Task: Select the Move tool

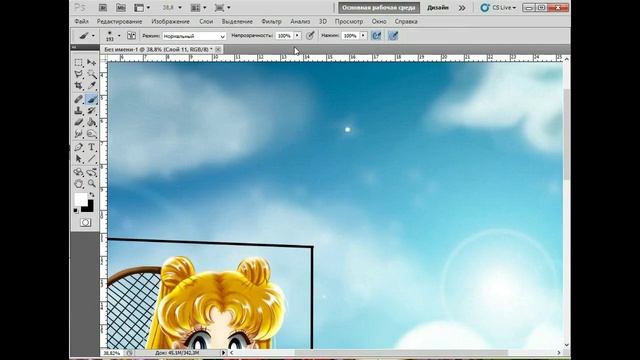Action: coord(91,62)
